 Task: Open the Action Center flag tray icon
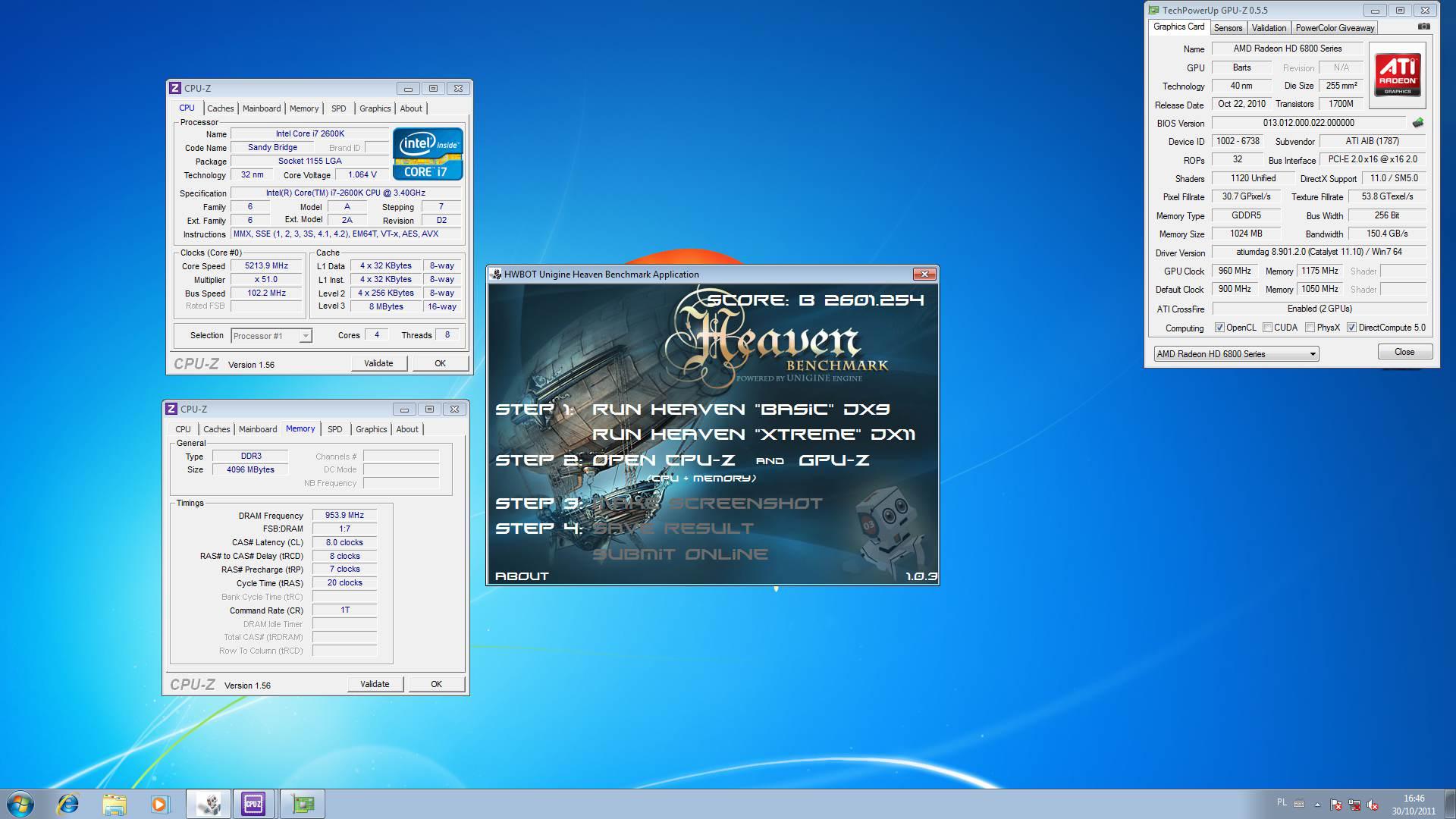click(x=1336, y=805)
